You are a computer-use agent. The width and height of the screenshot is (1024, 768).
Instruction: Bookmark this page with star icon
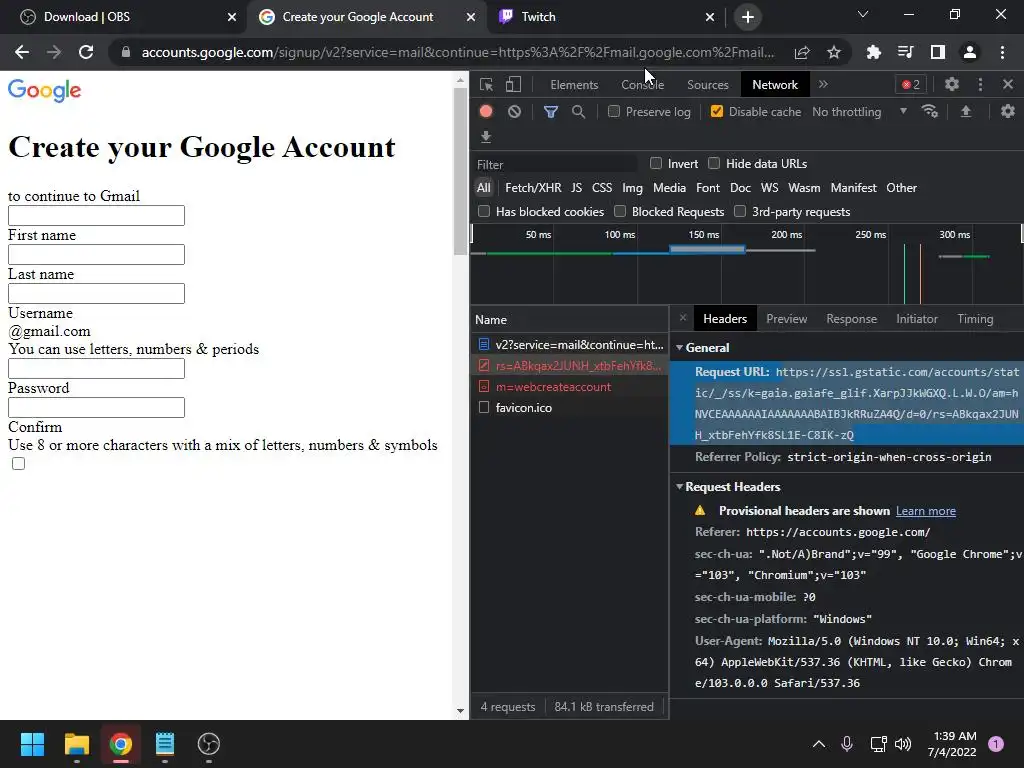pos(834,52)
